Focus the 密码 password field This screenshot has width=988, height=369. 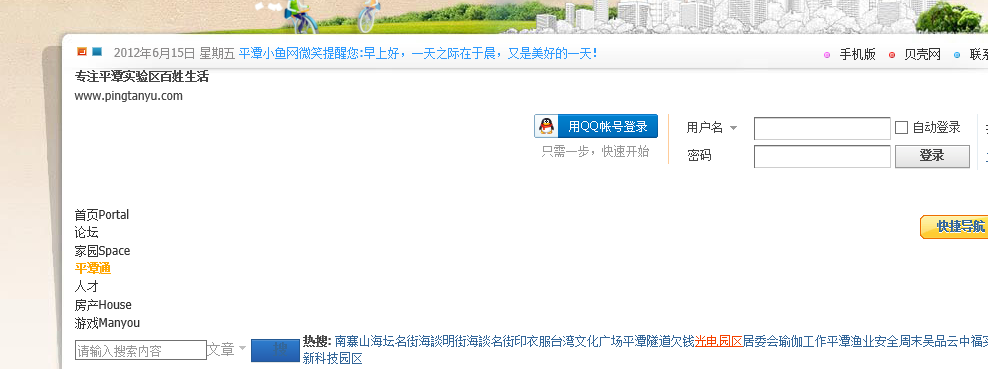click(822, 156)
